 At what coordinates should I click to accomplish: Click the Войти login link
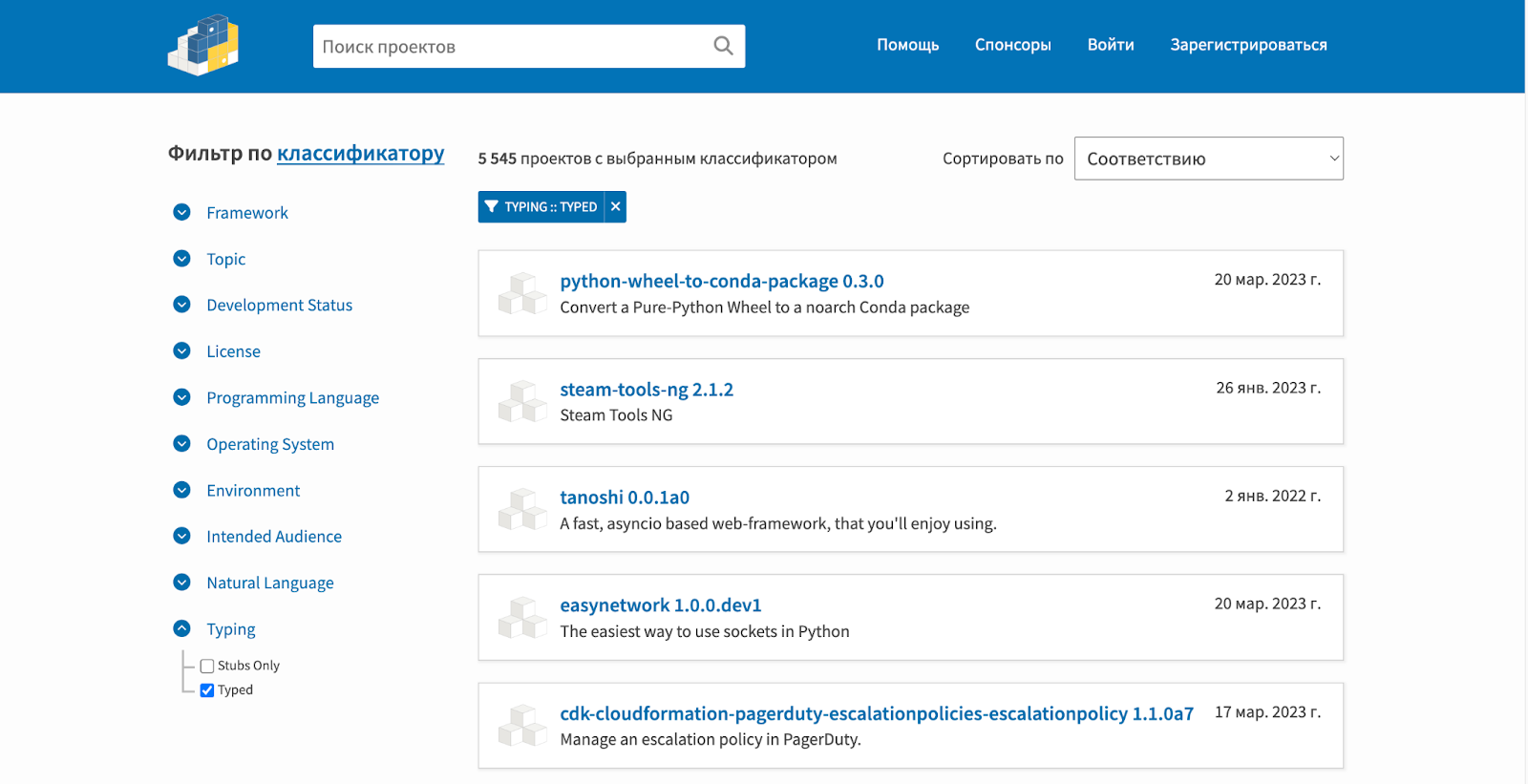point(1111,45)
